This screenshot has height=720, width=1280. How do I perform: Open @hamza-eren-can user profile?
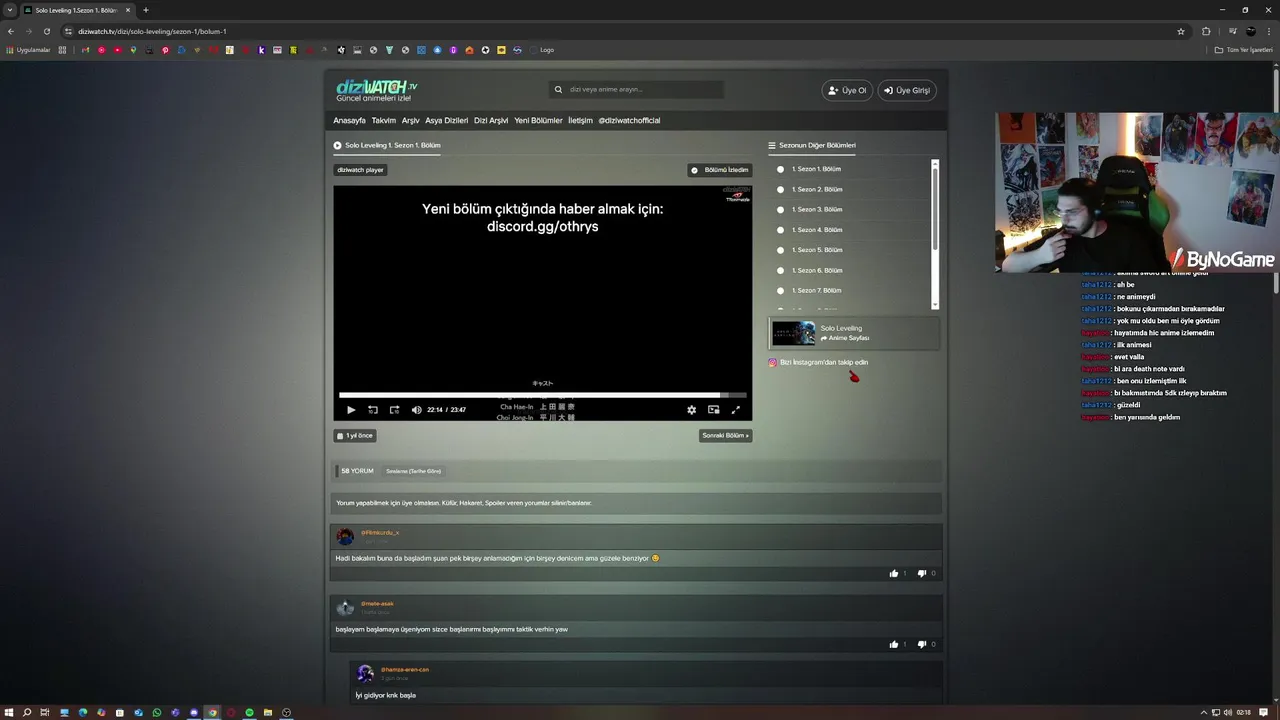[405, 669]
